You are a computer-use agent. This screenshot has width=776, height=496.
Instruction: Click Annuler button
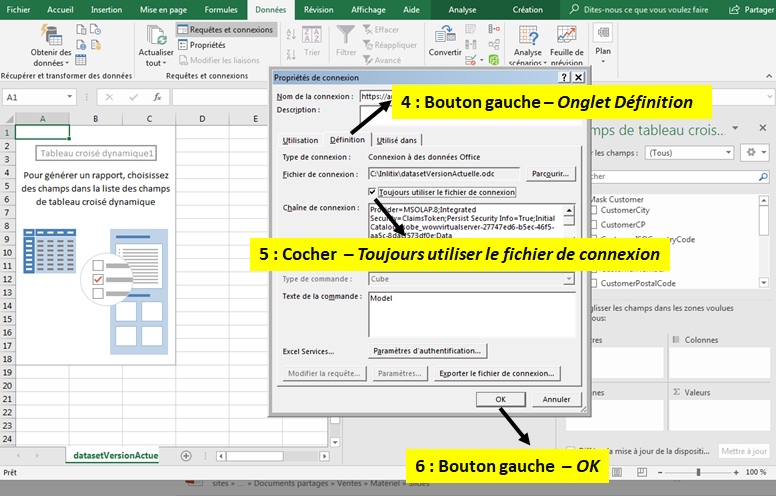tap(556, 399)
